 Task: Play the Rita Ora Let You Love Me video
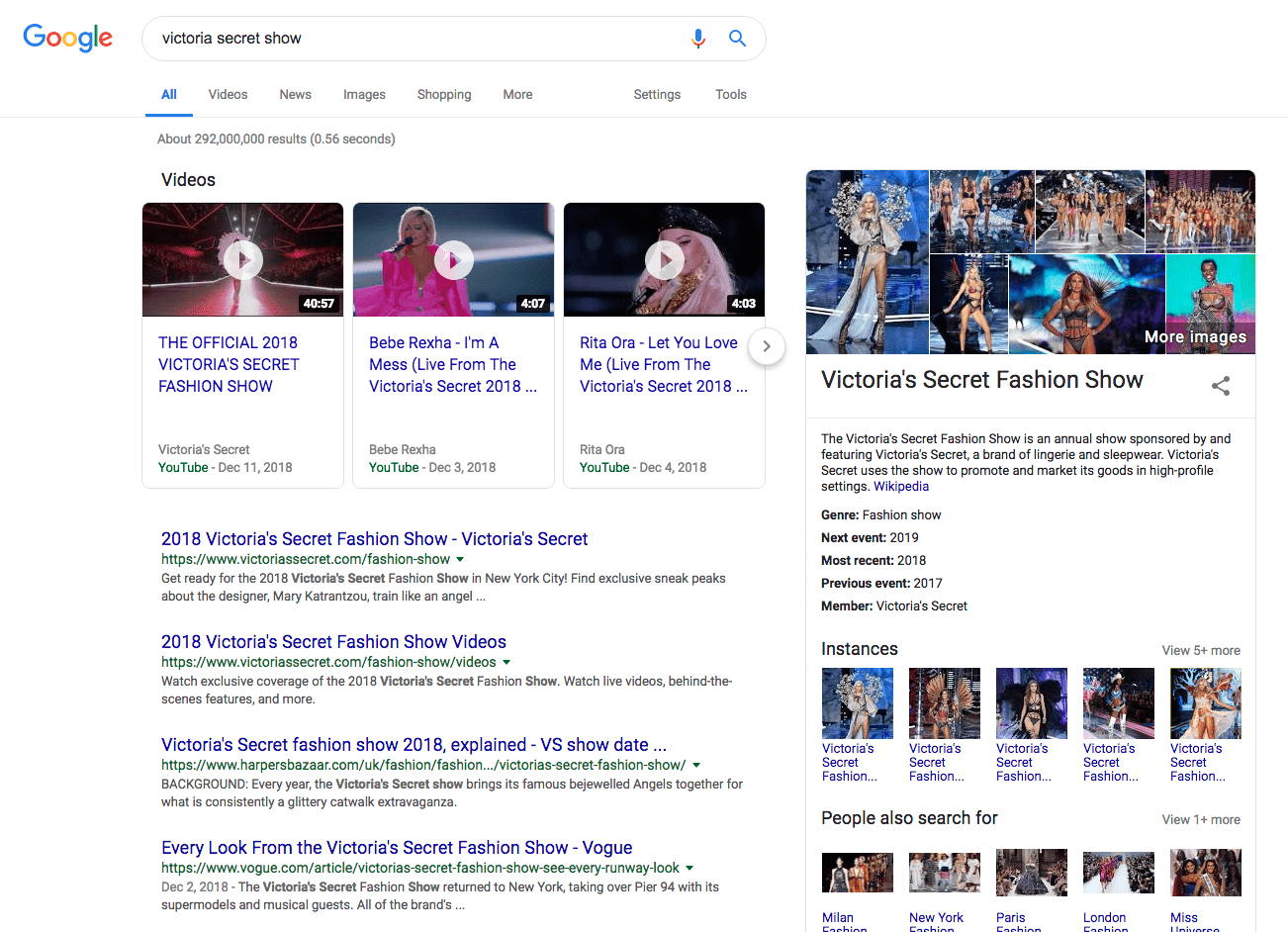pyautogui.click(x=665, y=260)
